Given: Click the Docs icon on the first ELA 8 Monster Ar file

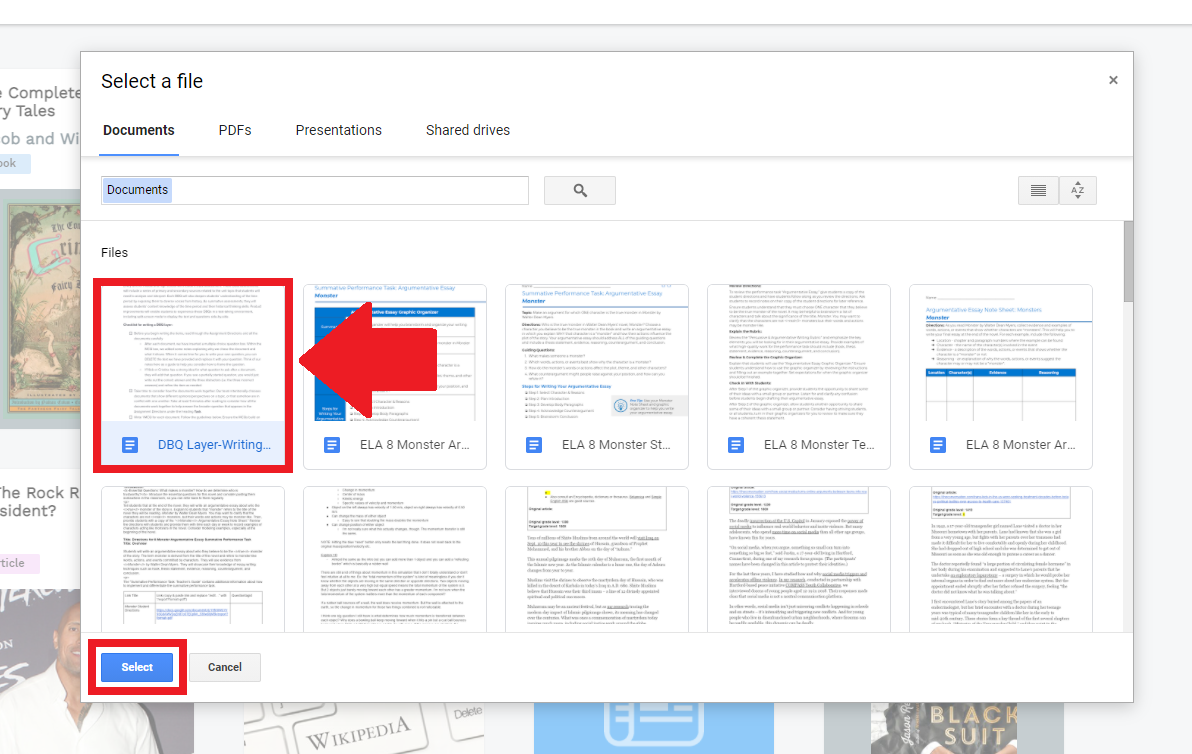Looking at the screenshot, I should point(332,444).
